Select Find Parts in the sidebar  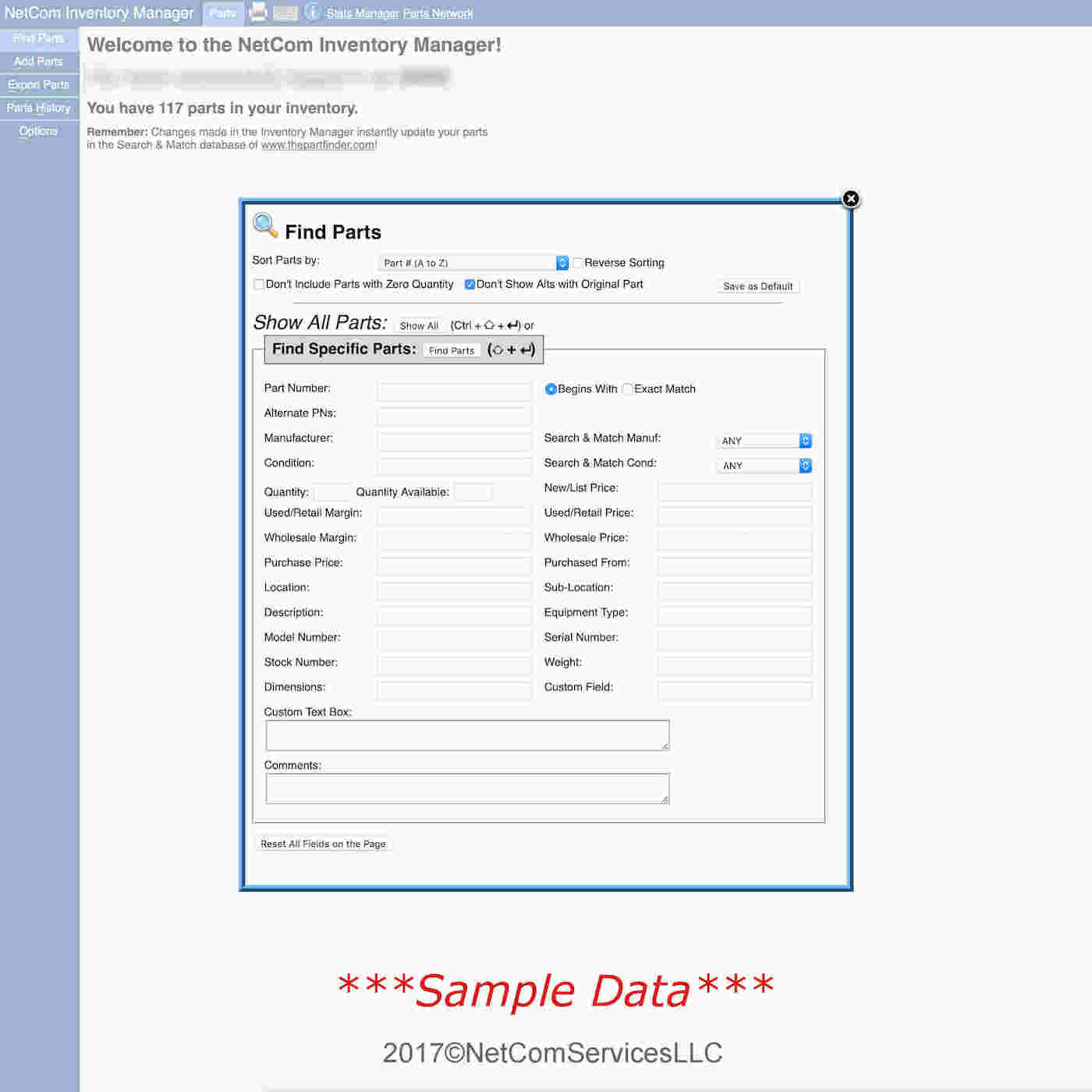point(39,38)
